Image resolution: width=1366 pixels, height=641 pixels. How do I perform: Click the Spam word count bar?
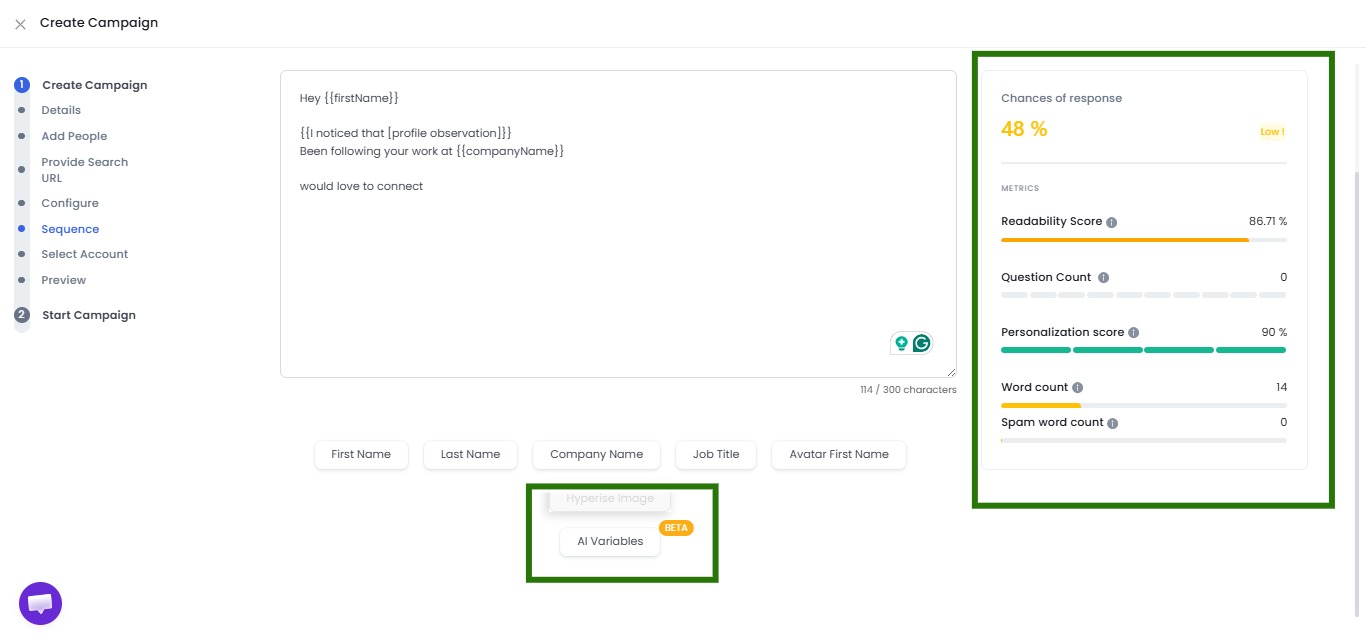point(1144,440)
